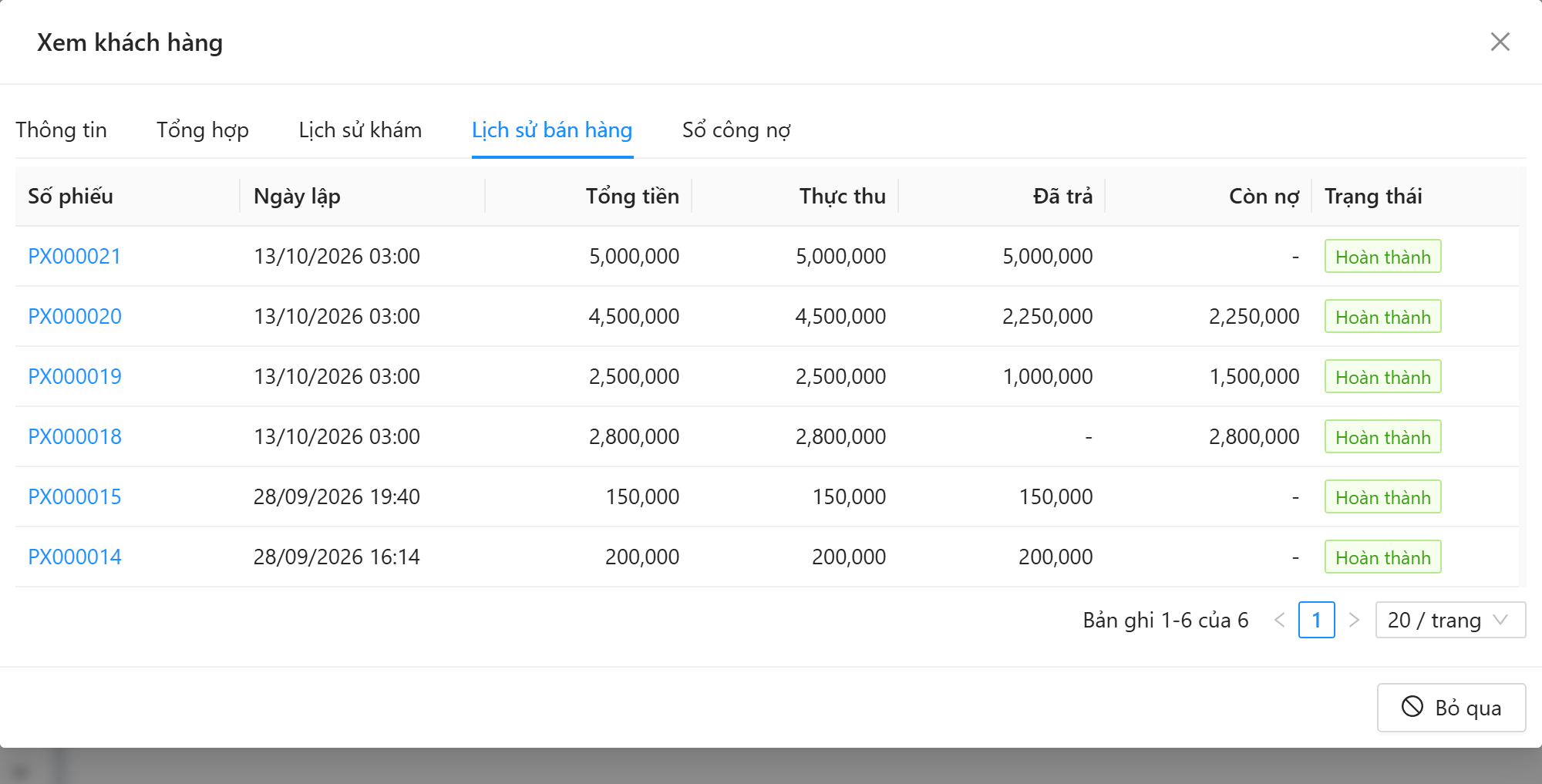1542x784 pixels.
Task: Go to previous page arrow
Action: pyautogui.click(x=1280, y=620)
